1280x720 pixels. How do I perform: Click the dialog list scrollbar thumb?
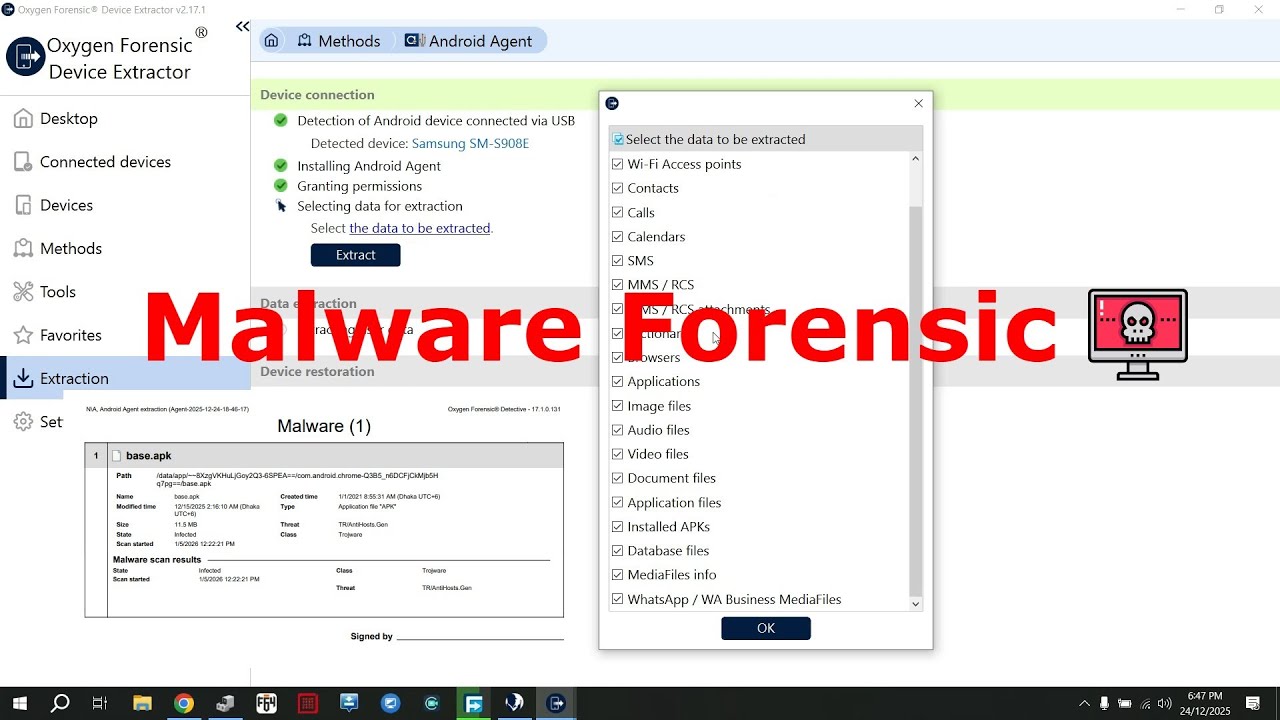(915, 400)
